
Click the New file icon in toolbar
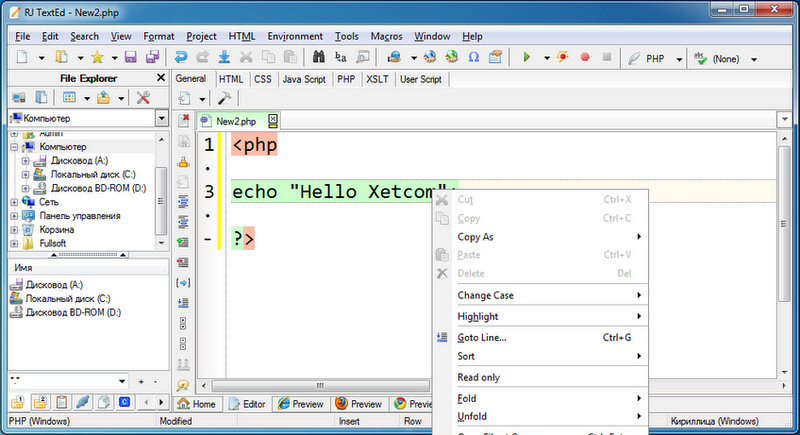click(x=22, y=57)
